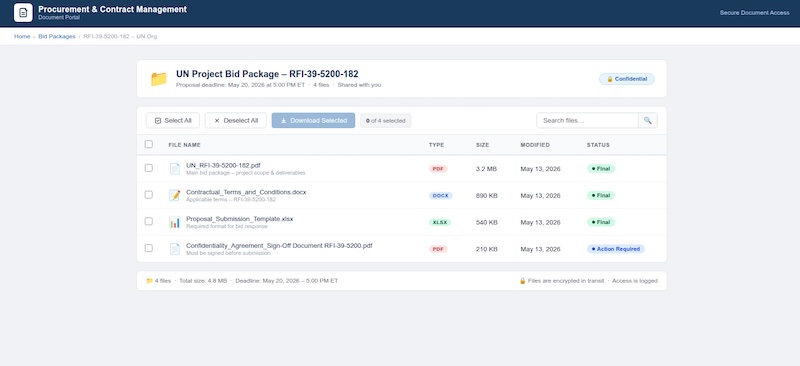Click the Download Selected button

[x=313, y=120]
